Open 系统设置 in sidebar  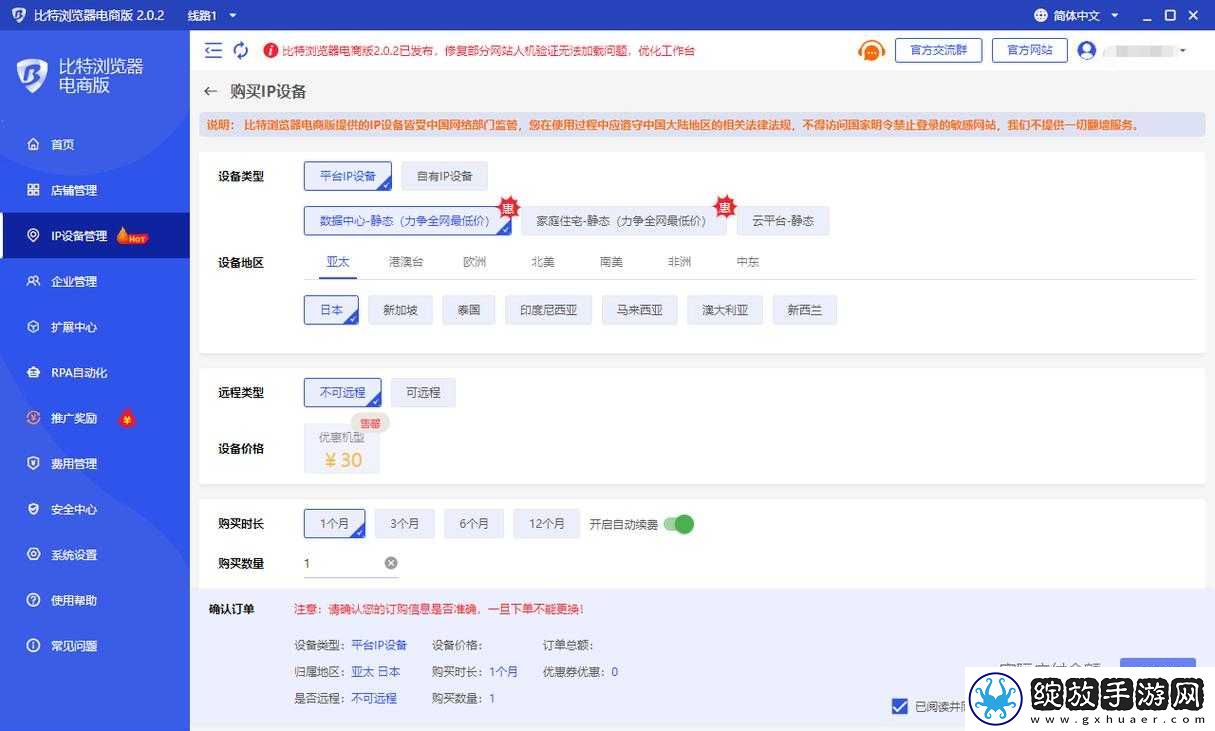pos(95,555)
